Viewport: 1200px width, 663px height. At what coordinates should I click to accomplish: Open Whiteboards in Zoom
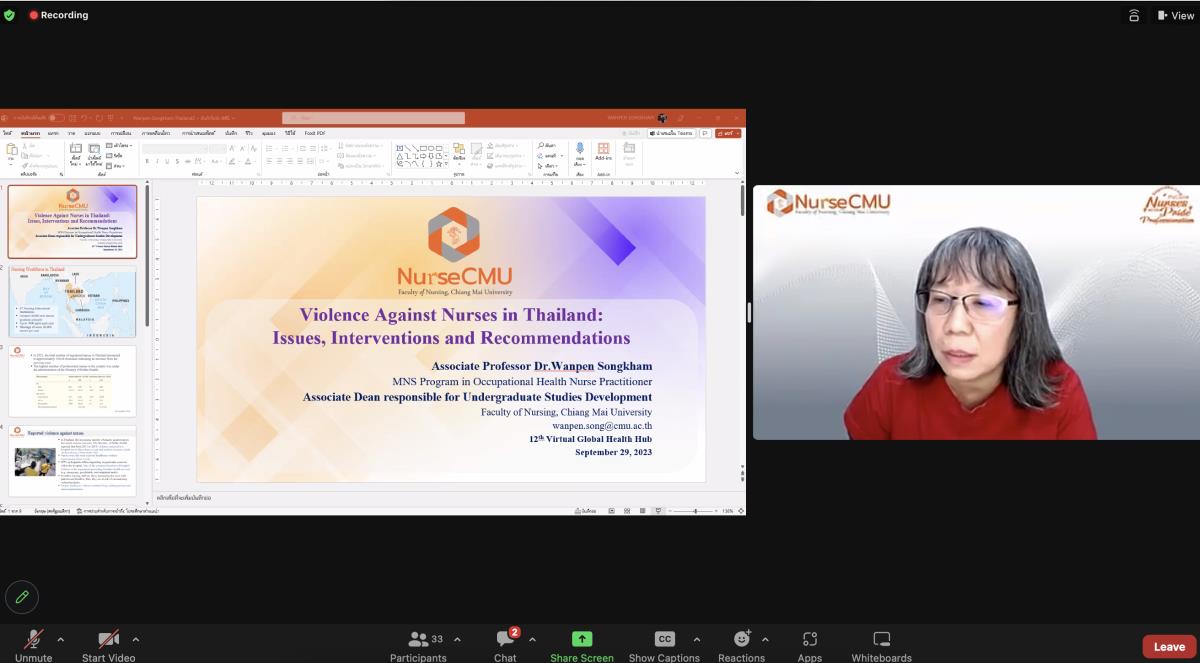(881, 645)
